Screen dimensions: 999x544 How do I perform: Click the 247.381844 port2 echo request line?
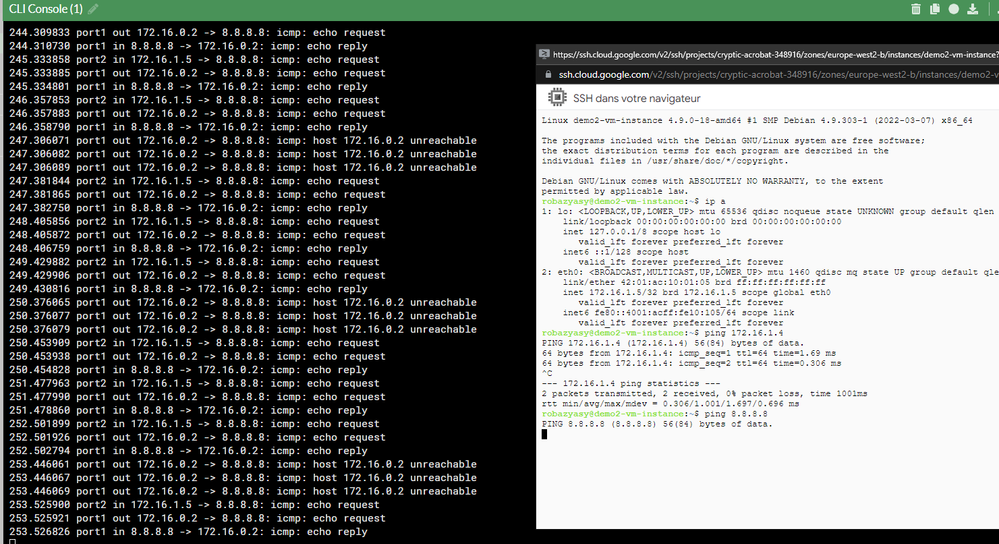[x=194, y=181]
